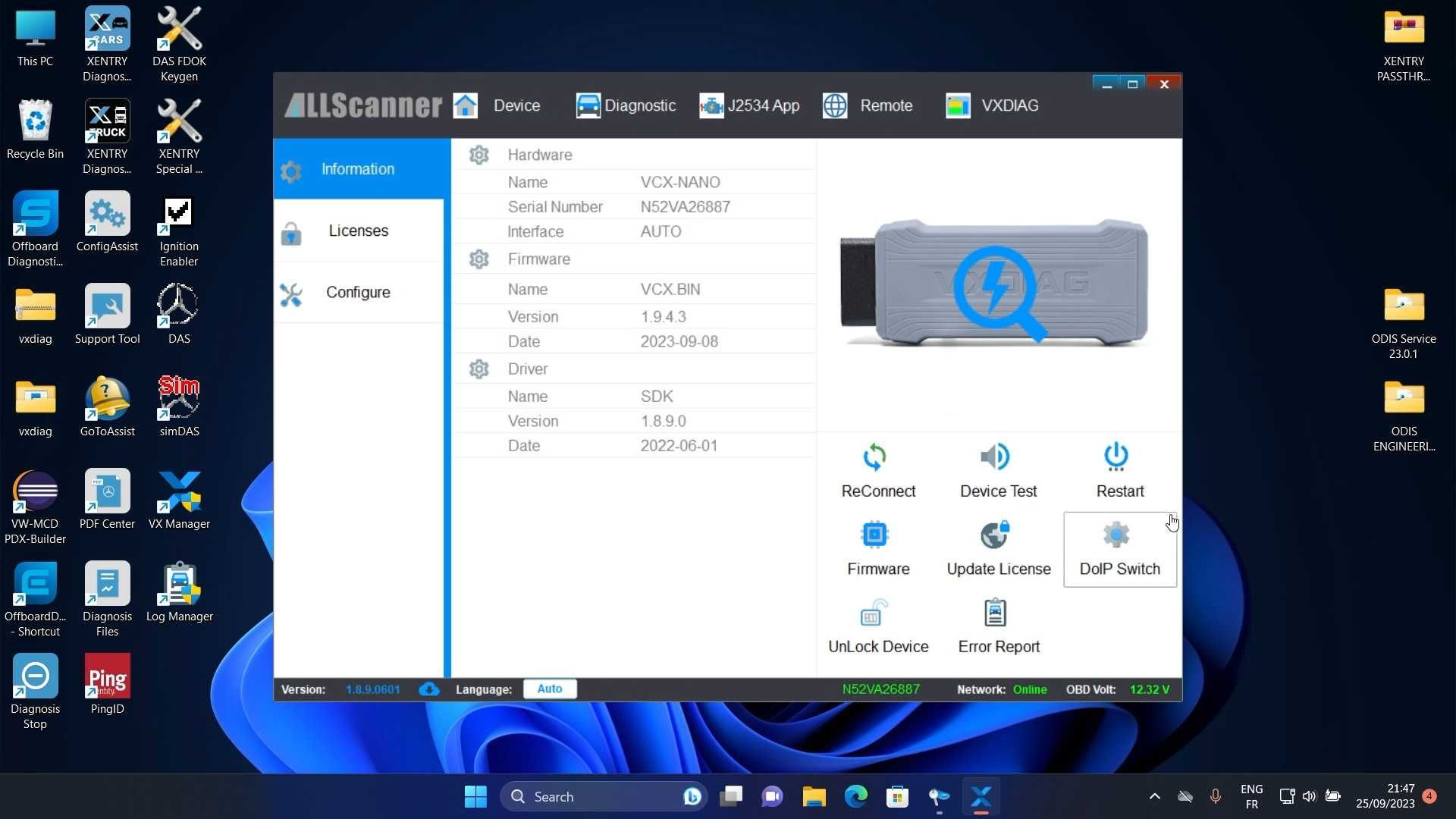Select the Diagnosis Files desktop icon

tap(107, 599)
